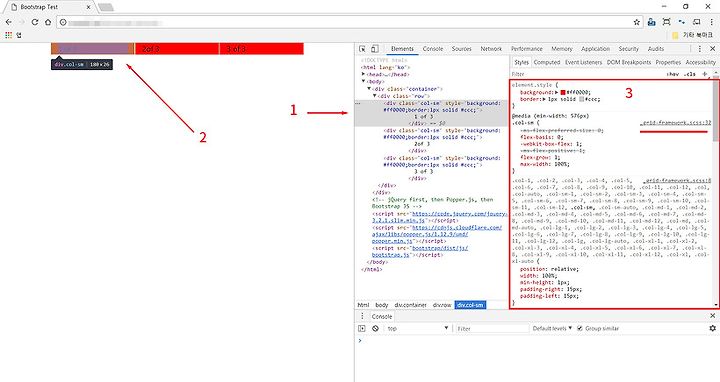Open the Security tab
This screenshot has width=720, height=382.
628,49
